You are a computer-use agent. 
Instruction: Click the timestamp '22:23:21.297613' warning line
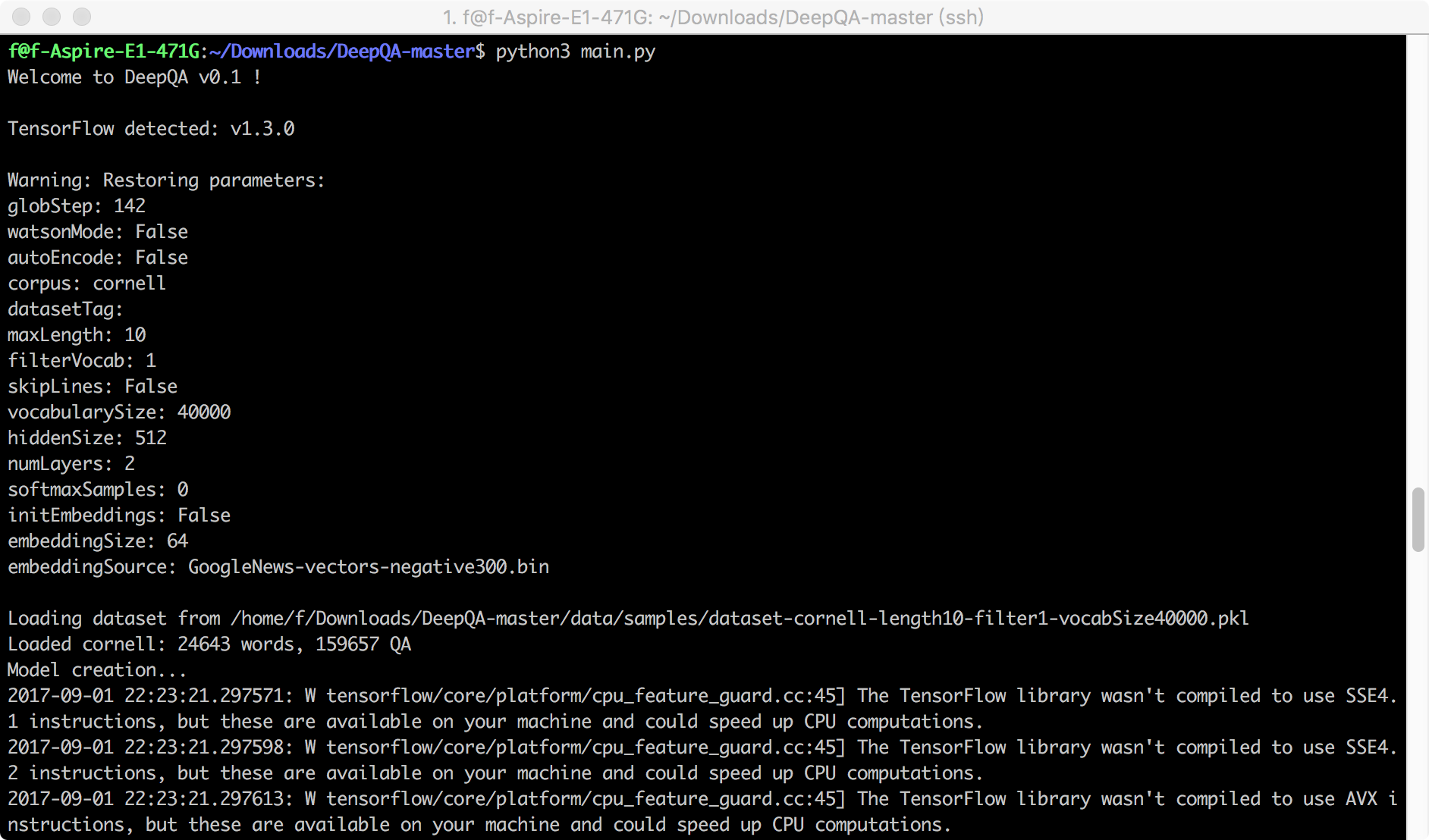coord(702,812)
